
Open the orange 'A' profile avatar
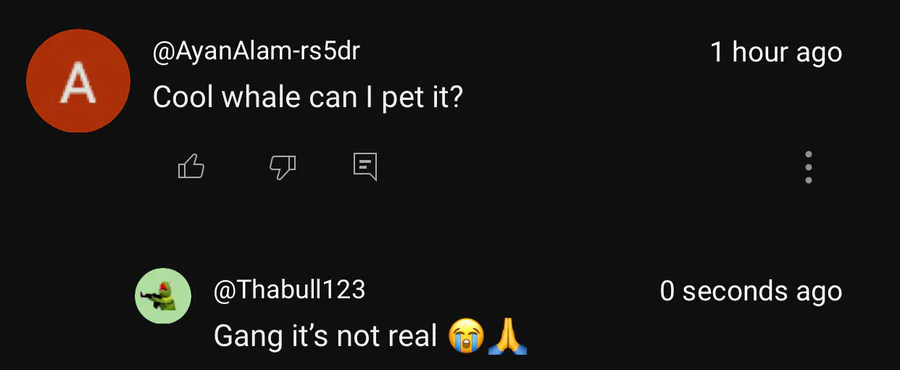pos(78,81)
